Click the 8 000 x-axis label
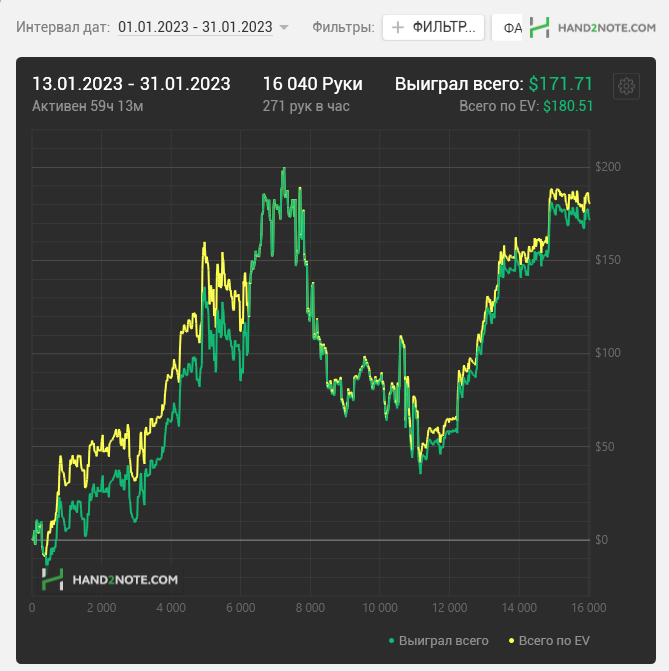669x671 pixels. 310,608
